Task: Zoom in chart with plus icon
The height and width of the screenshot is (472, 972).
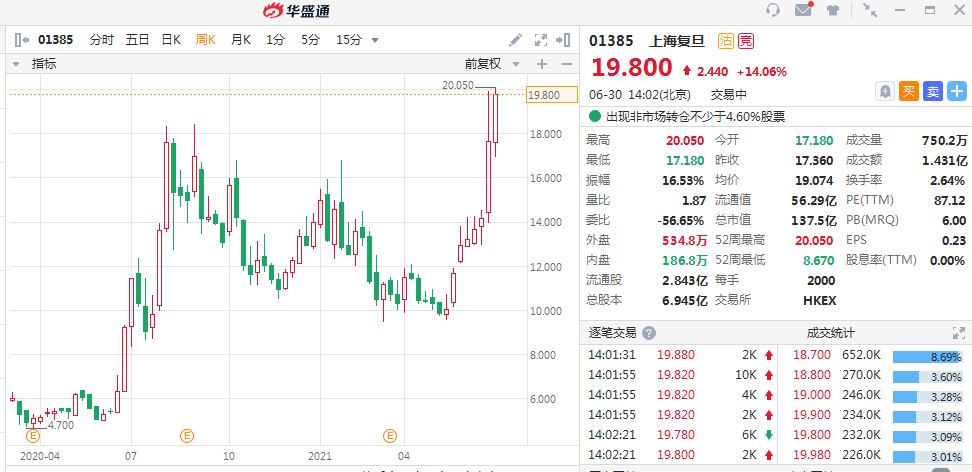Action: pyautogui.click(x=542, y=64)
